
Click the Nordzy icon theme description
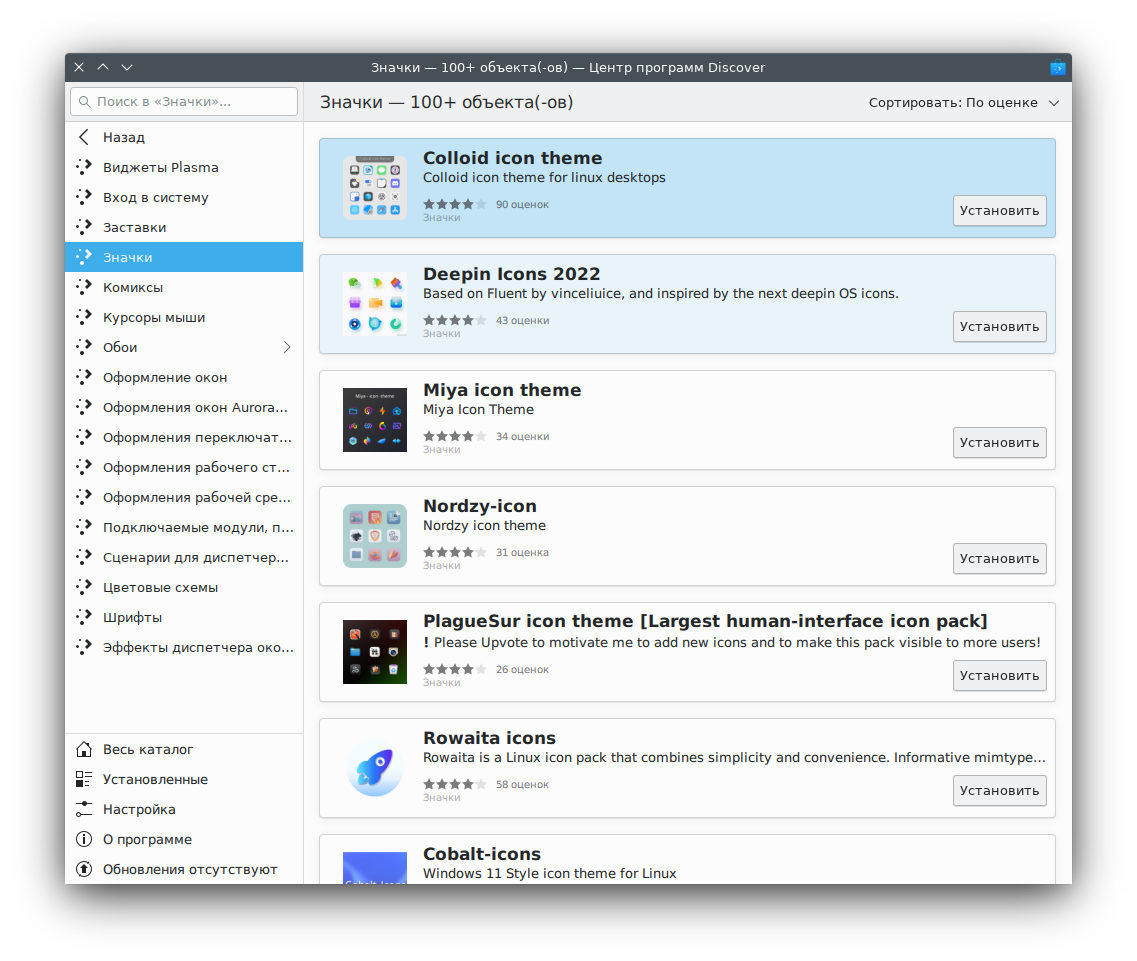click(484, 525)
